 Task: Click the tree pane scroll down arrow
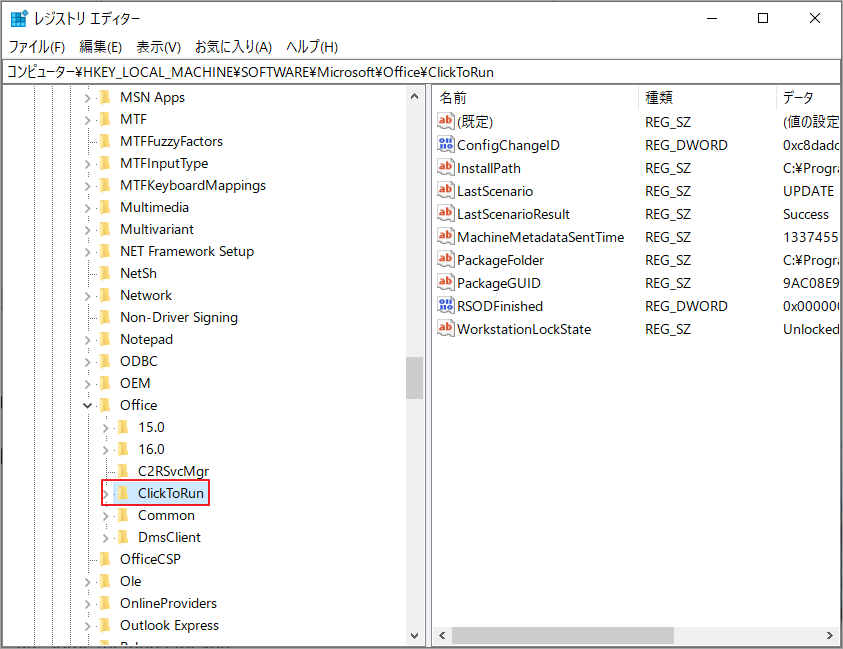(x=414, y=636)
